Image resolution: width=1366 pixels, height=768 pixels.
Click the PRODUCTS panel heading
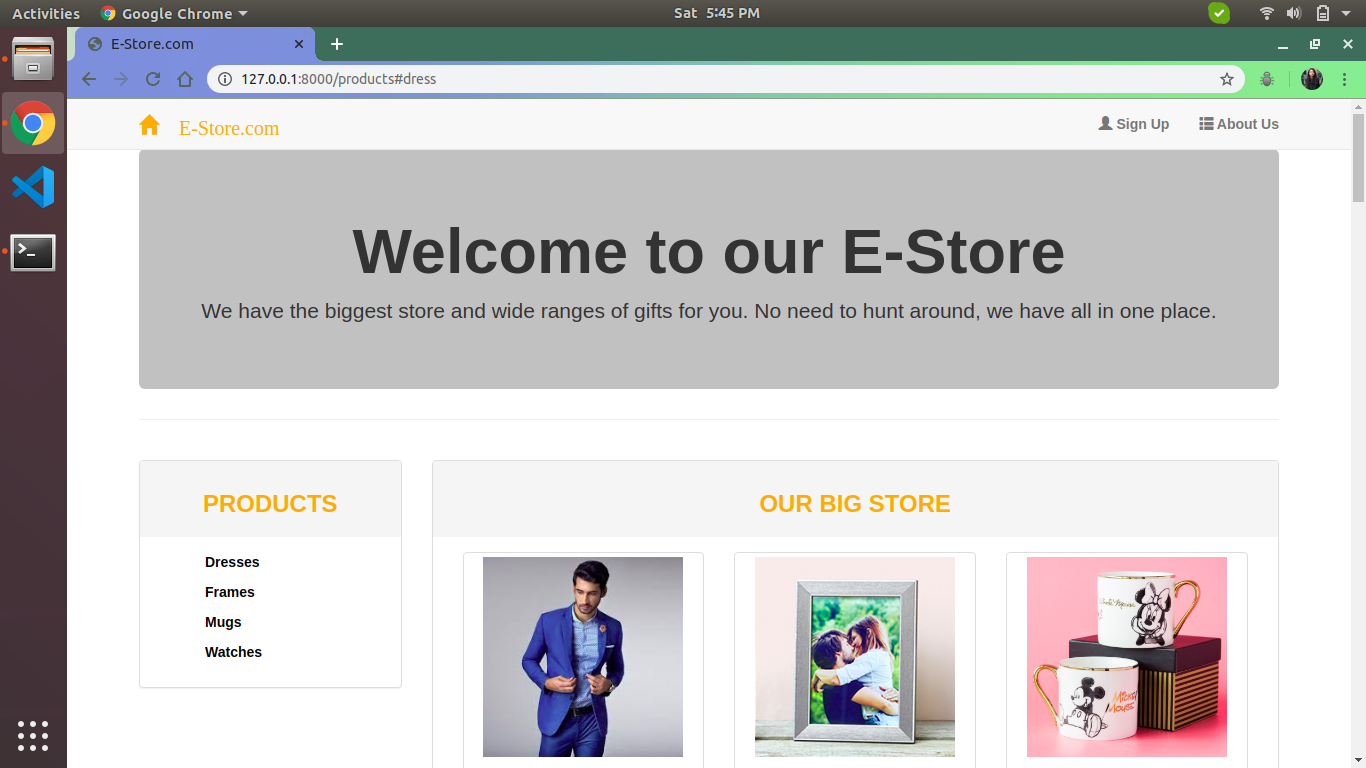pyautogui.click(x=270, y=504)
